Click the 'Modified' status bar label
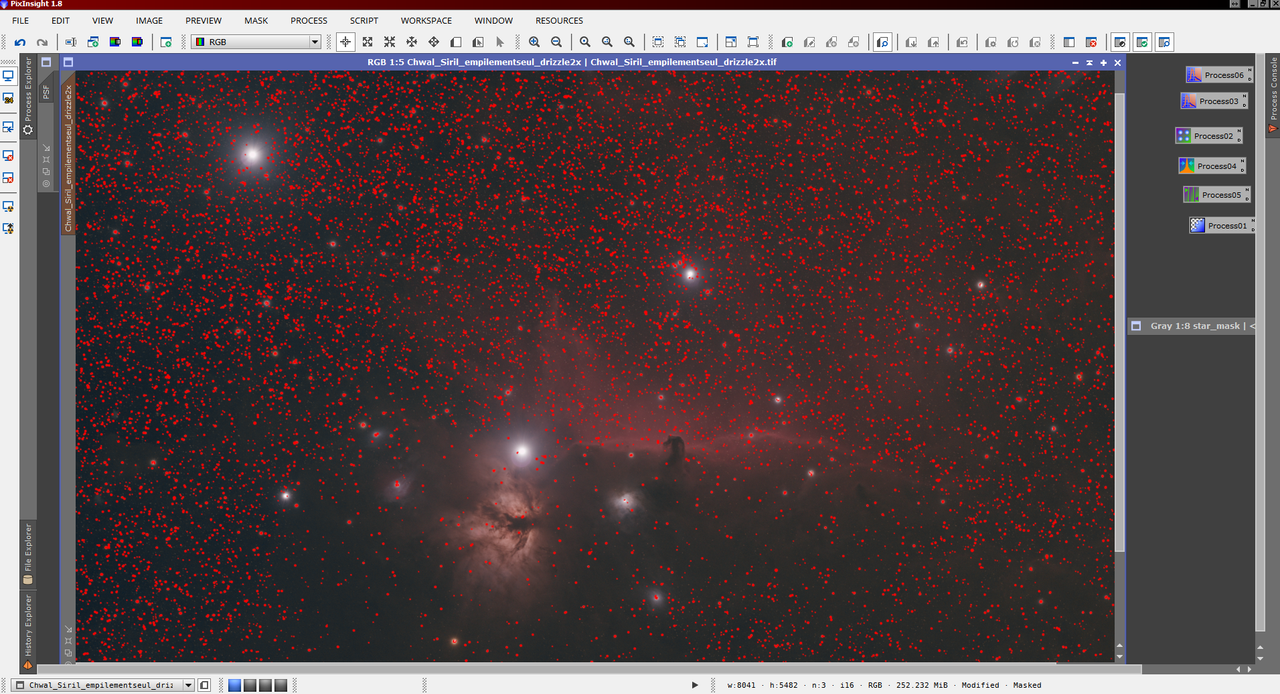This screenshot has height=694, width=1280. coord(980,685)
